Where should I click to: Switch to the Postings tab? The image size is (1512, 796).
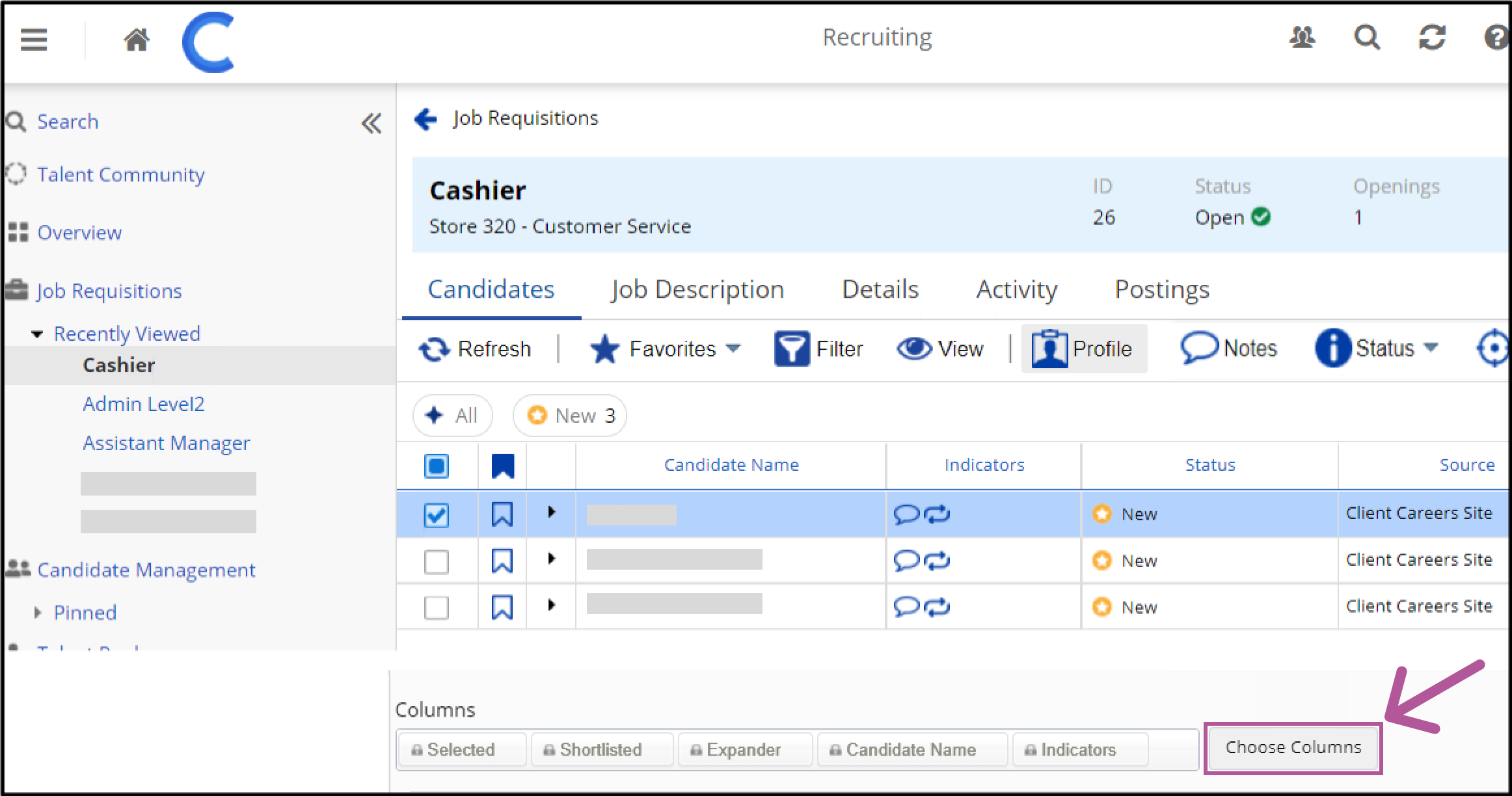pyautogui.click(x=1162, y=289)
